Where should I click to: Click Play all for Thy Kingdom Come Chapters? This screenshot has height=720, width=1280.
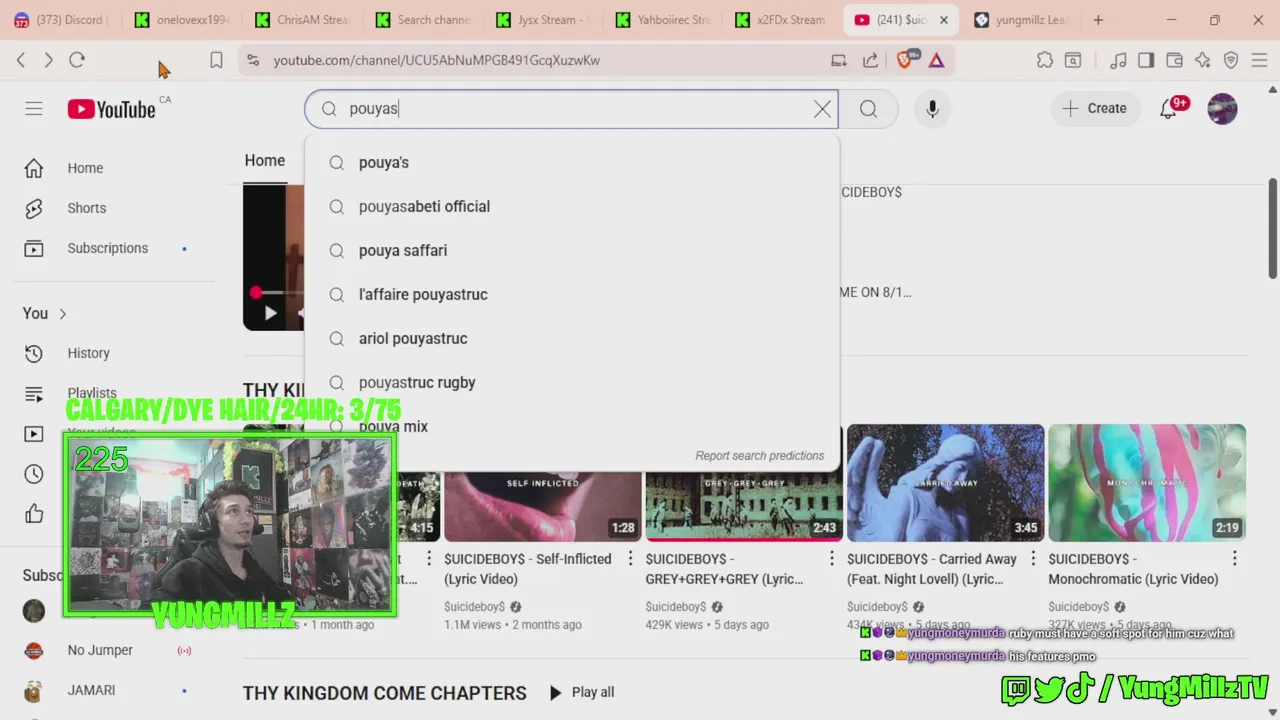pos(581,692)
